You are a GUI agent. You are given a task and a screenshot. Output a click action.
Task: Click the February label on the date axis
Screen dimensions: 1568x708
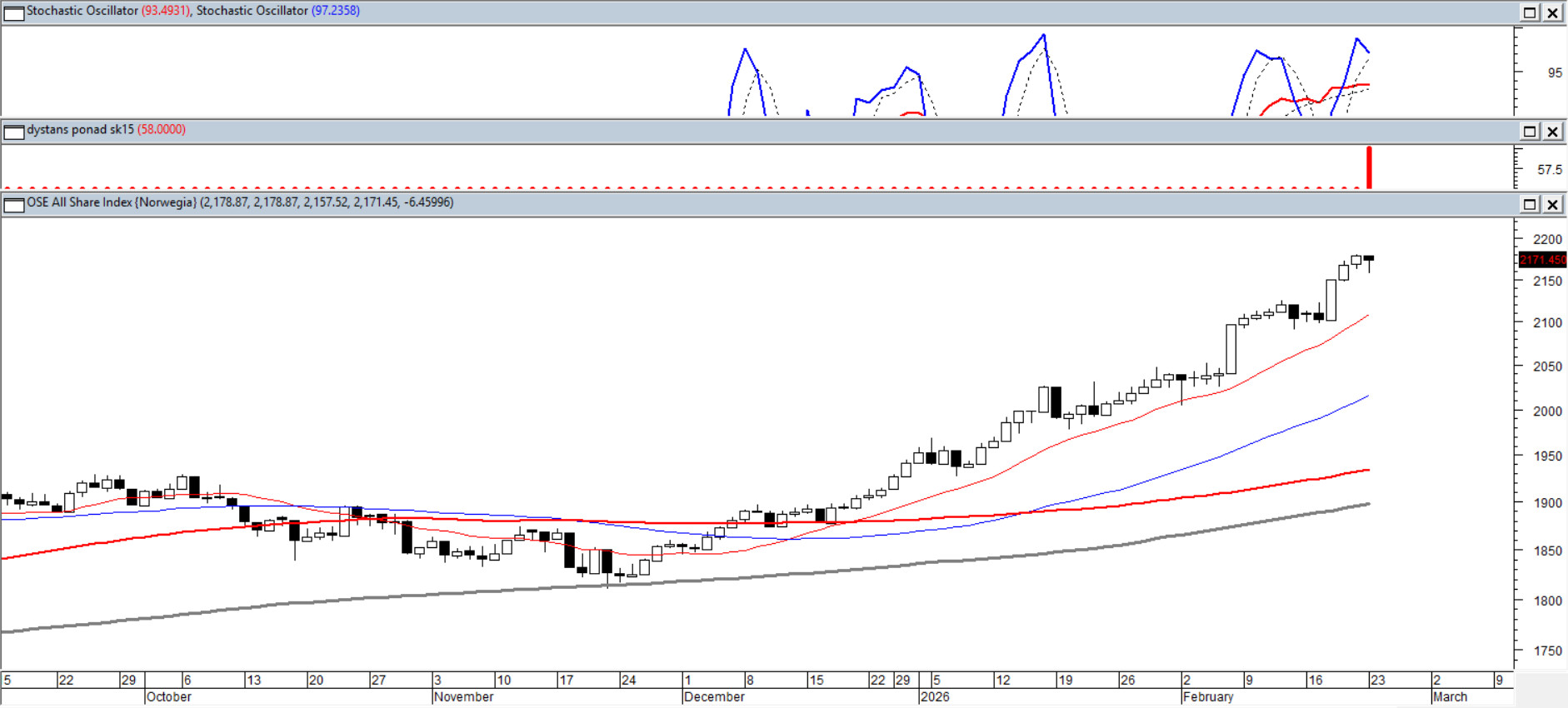click(x=1208, y=697)
